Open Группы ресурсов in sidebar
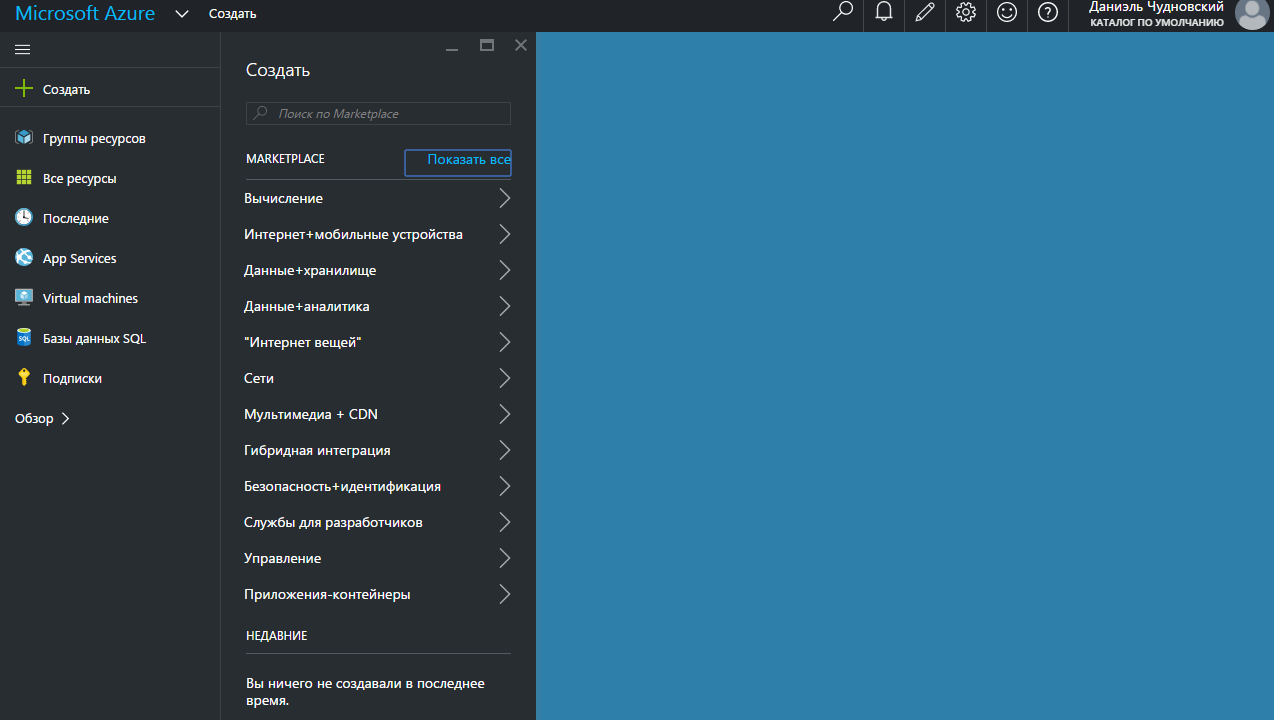The height and width of the screenshot is (720, 1274). 94,138
